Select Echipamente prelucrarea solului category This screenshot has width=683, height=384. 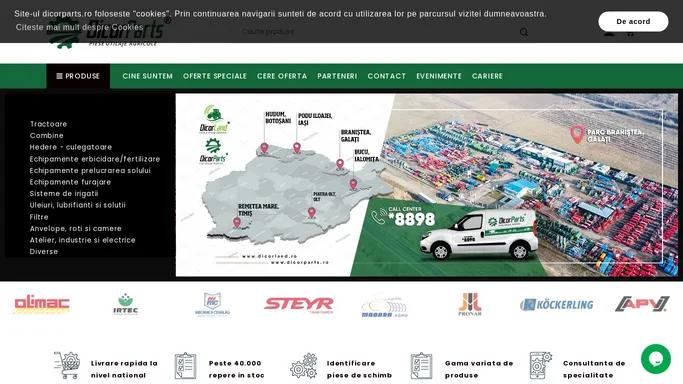tap(90, 171)
